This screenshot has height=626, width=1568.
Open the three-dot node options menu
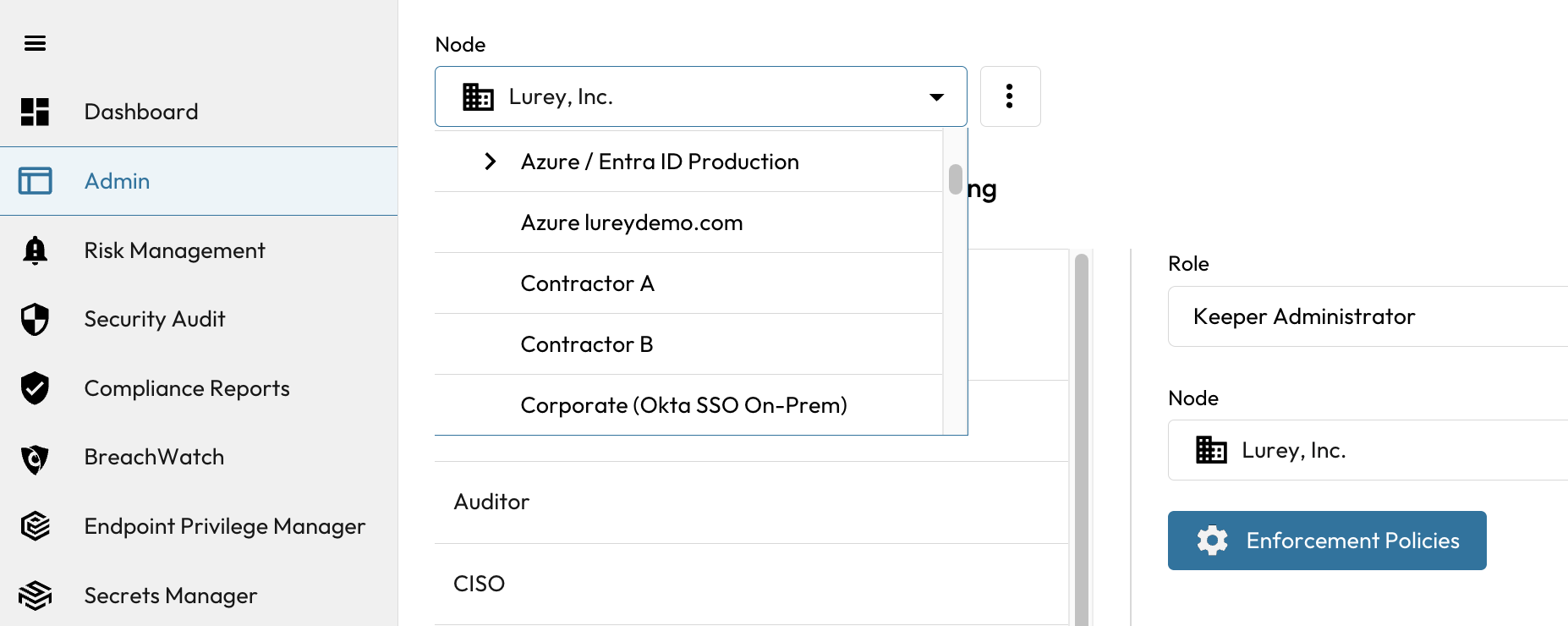point(1009,96)
